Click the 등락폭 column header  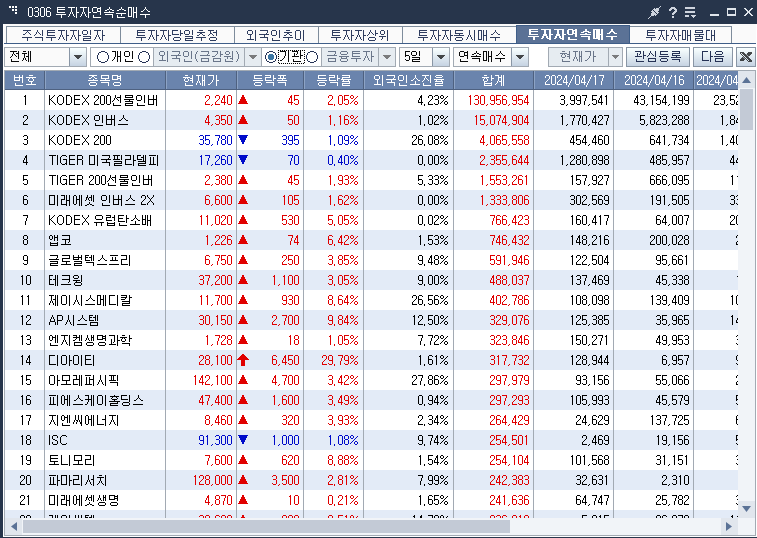270,80
